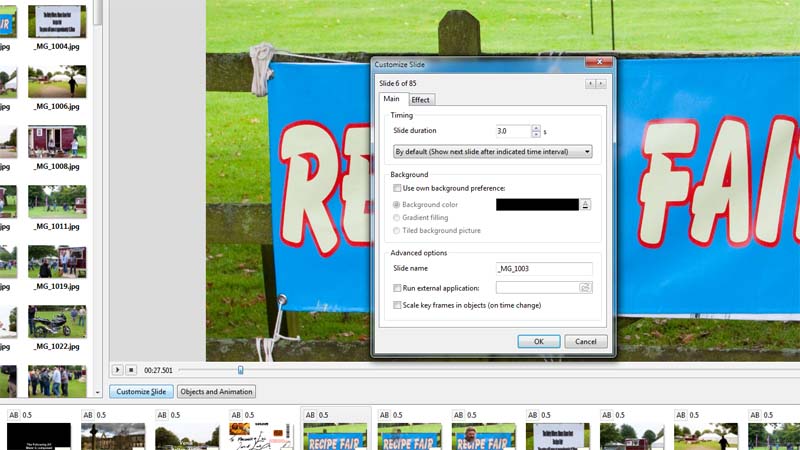Click the 00:27.501 time readout
The height and width of the screenshot is (450, 800).
pos(158,370)
